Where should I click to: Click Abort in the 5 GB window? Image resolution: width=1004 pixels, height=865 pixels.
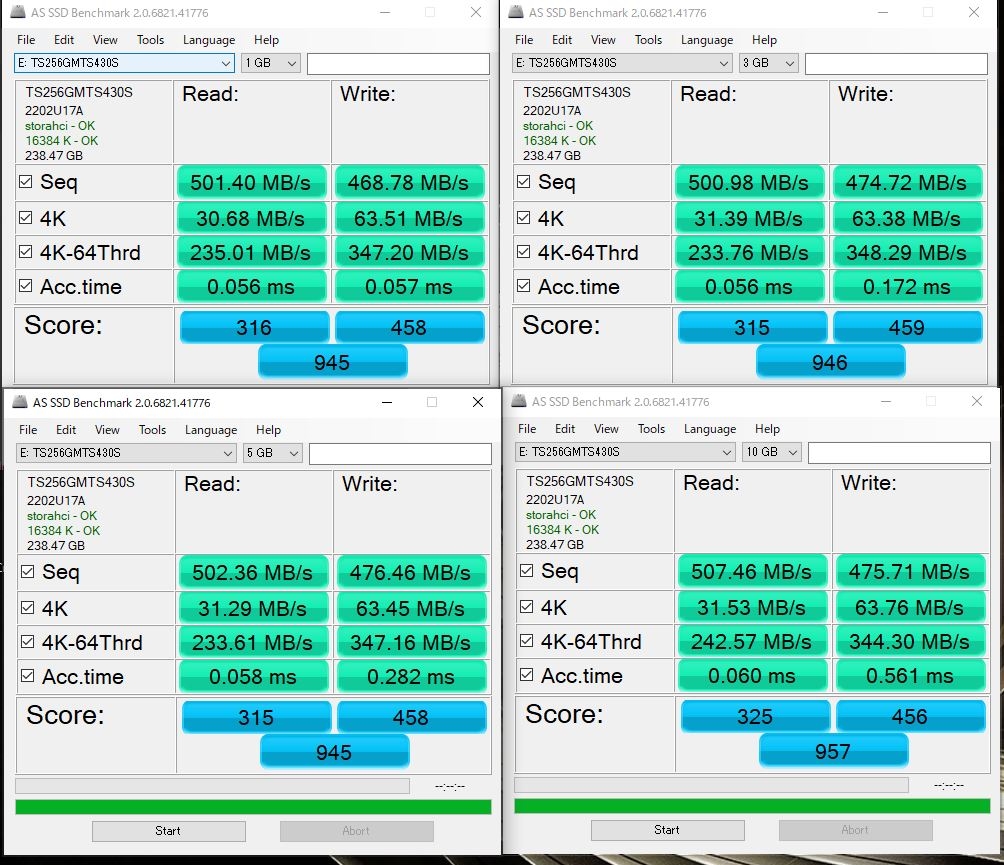click(356, 831)
